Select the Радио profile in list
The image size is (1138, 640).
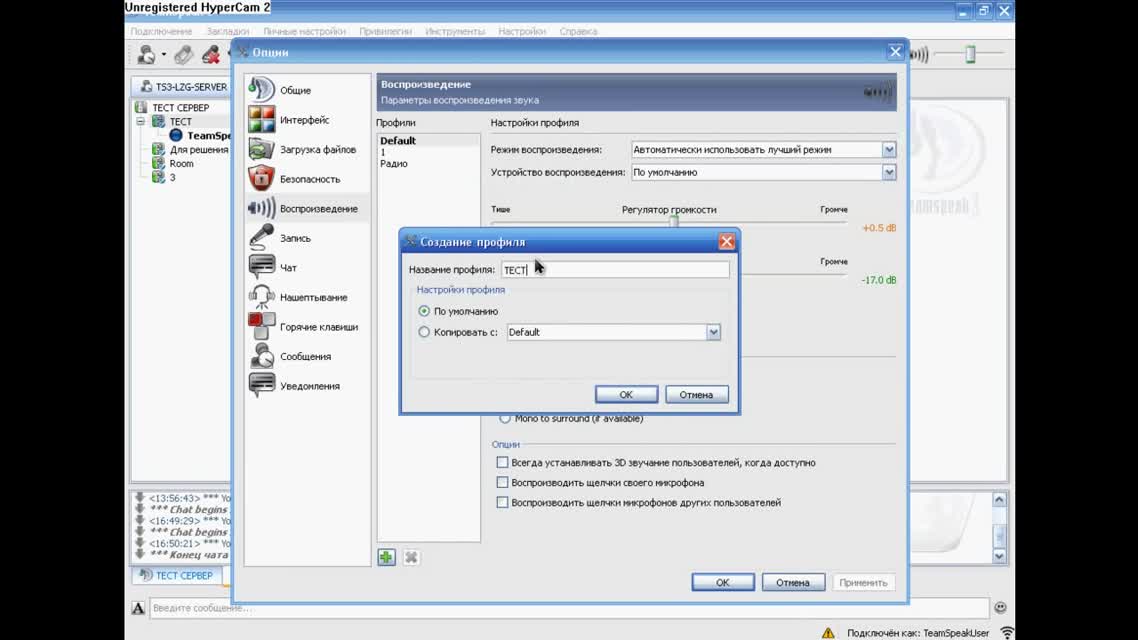394,163
